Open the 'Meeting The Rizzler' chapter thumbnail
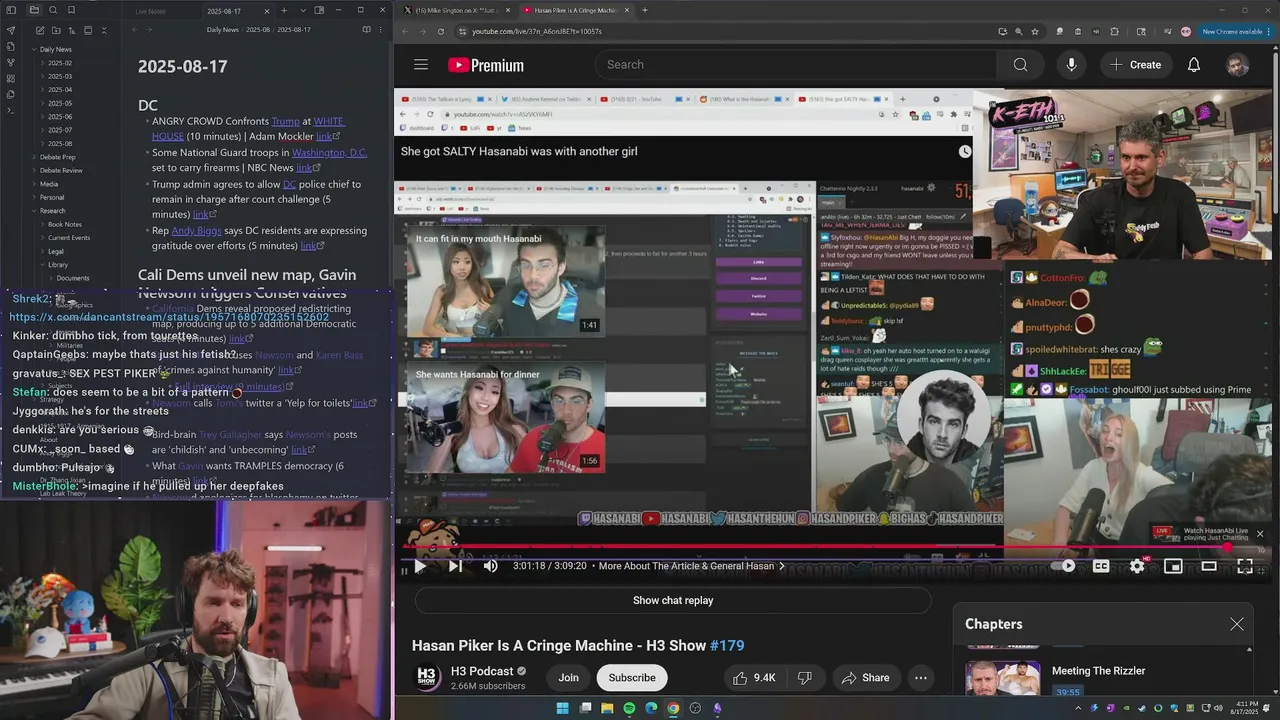Viewport: 1280px width, 720px height. (1002, 679)
